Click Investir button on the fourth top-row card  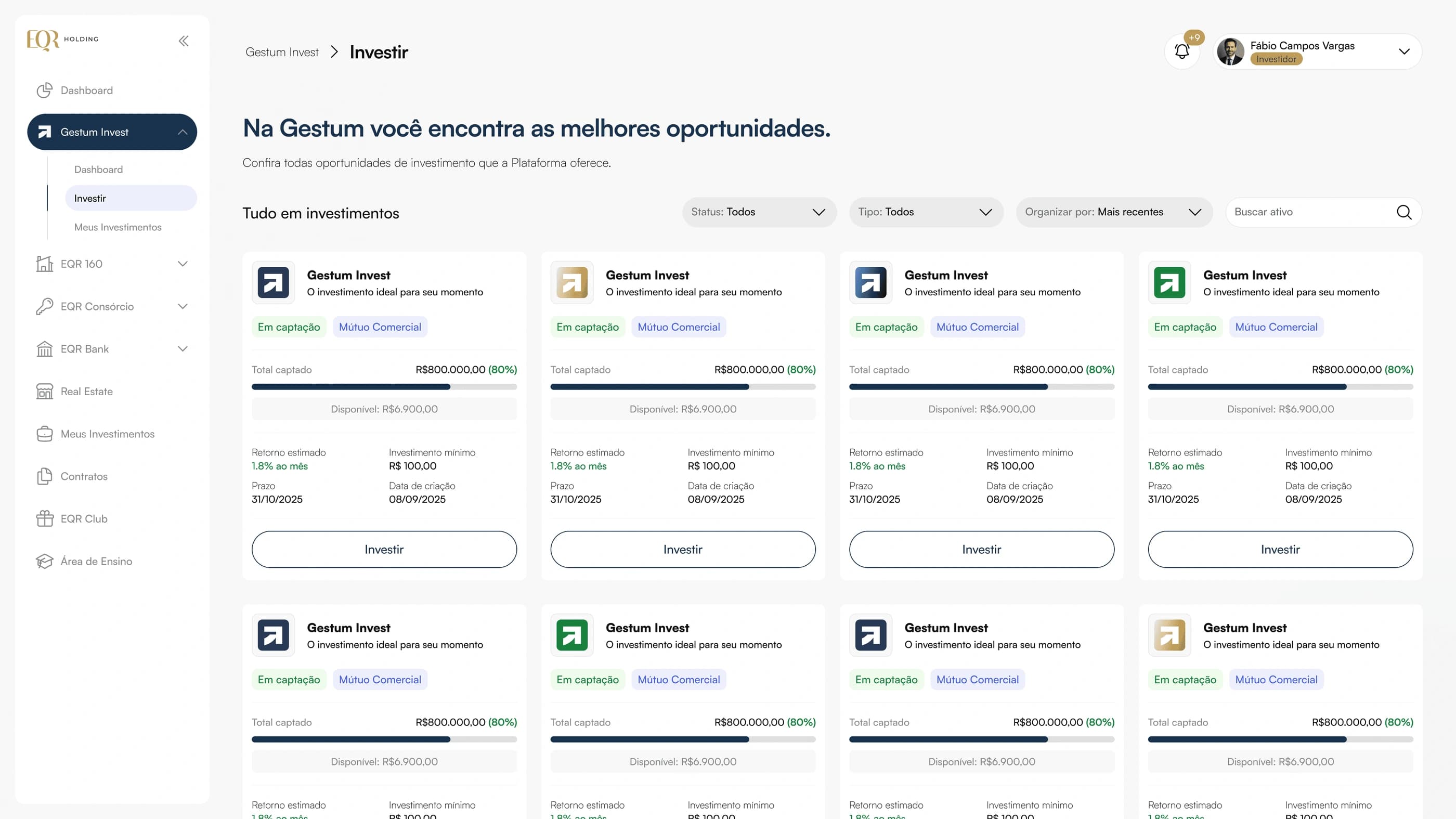pos(1280,550)
